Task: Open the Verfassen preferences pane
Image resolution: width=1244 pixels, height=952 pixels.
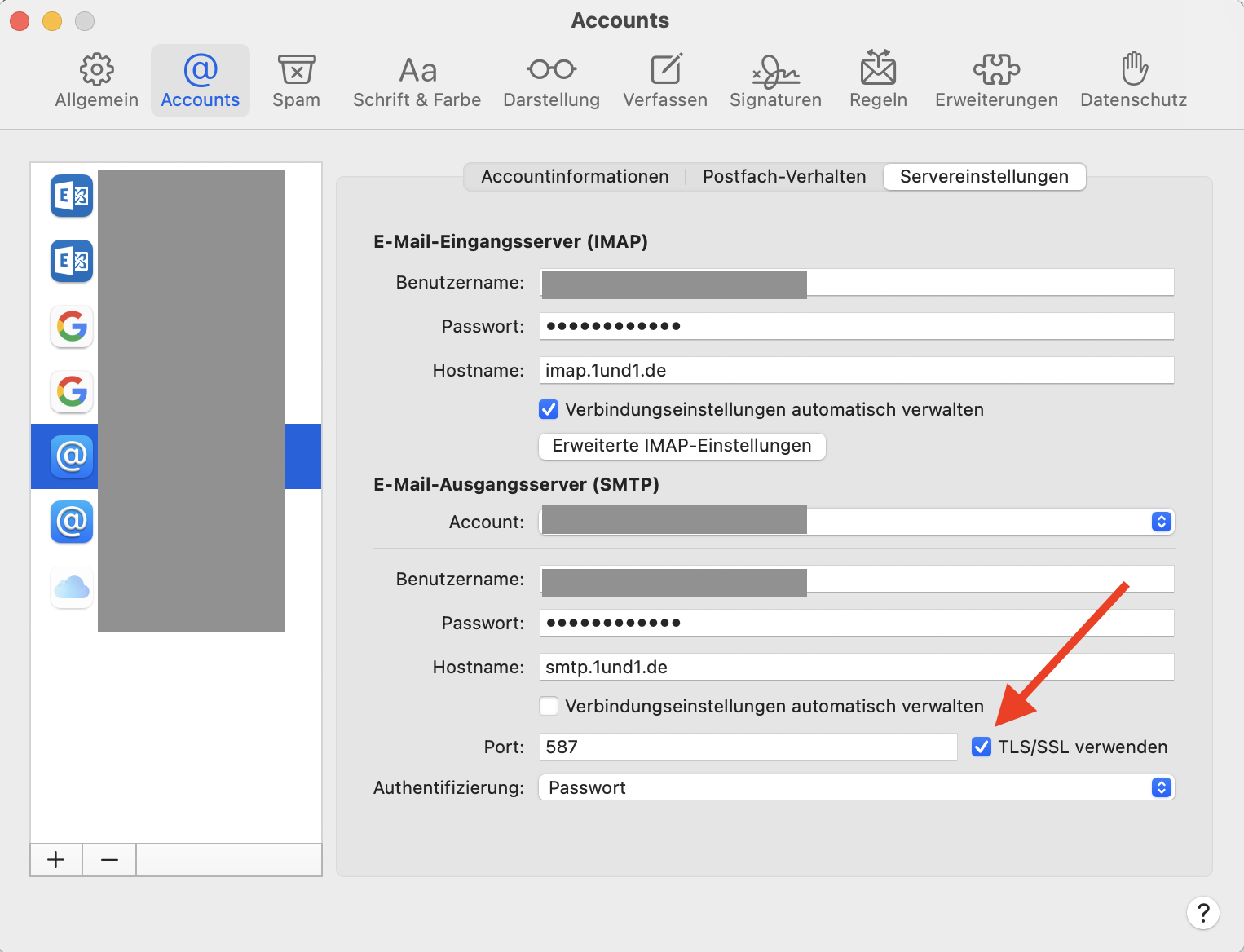Action: click(x=665, y=81)
